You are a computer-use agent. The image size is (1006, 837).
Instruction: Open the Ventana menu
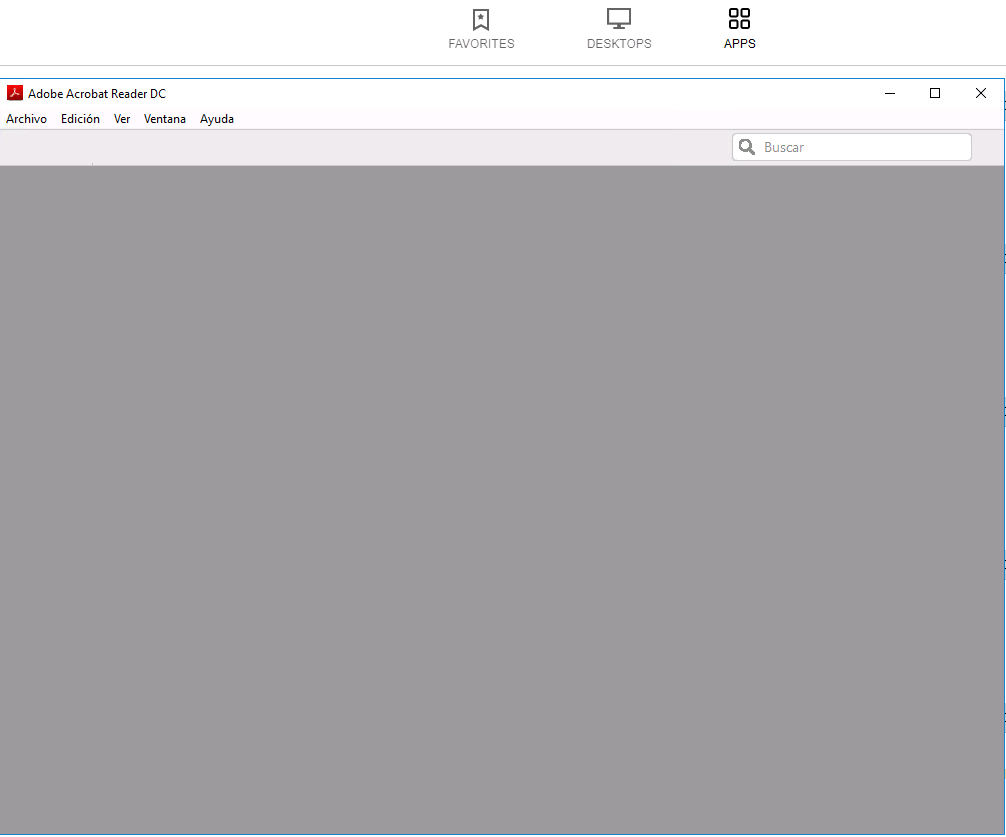(164, 118)
